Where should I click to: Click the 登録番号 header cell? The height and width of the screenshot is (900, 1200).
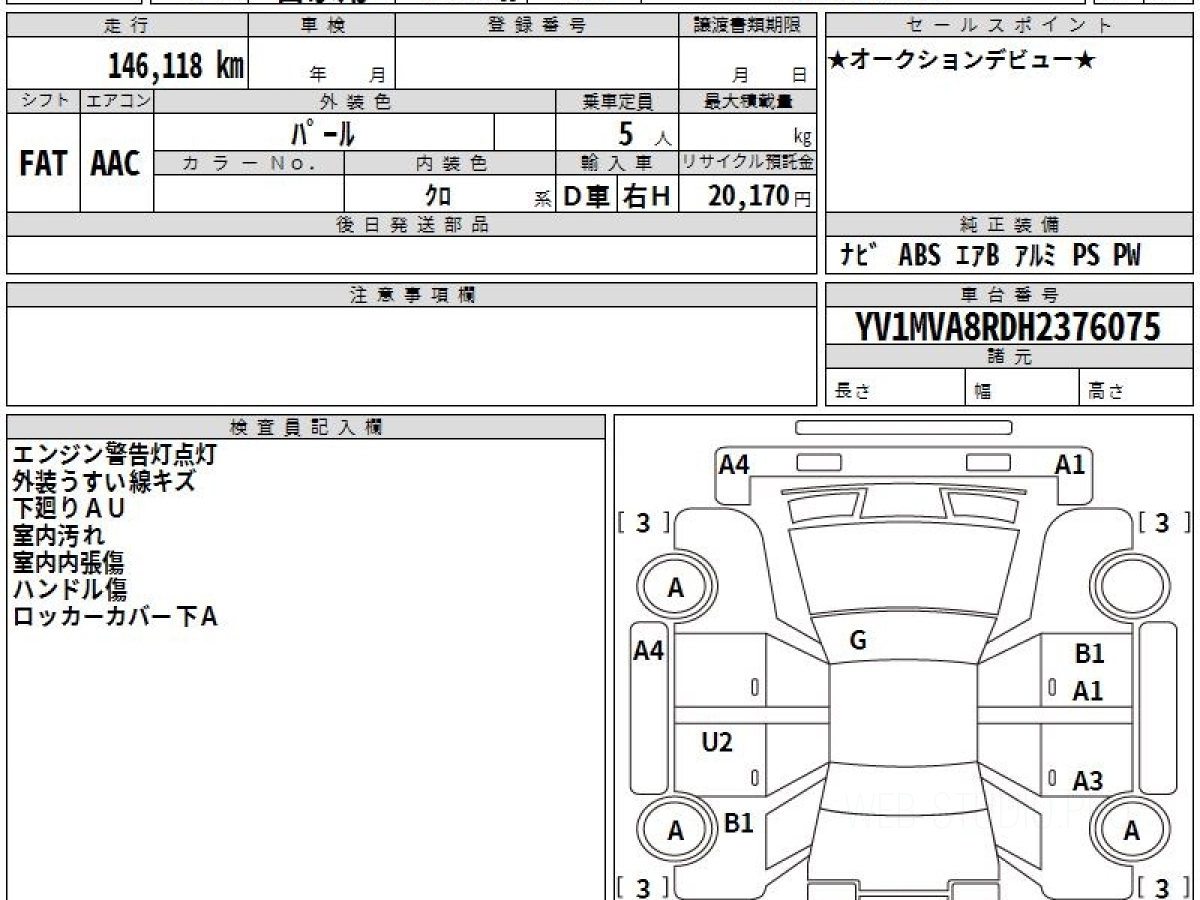pos(536,26)
